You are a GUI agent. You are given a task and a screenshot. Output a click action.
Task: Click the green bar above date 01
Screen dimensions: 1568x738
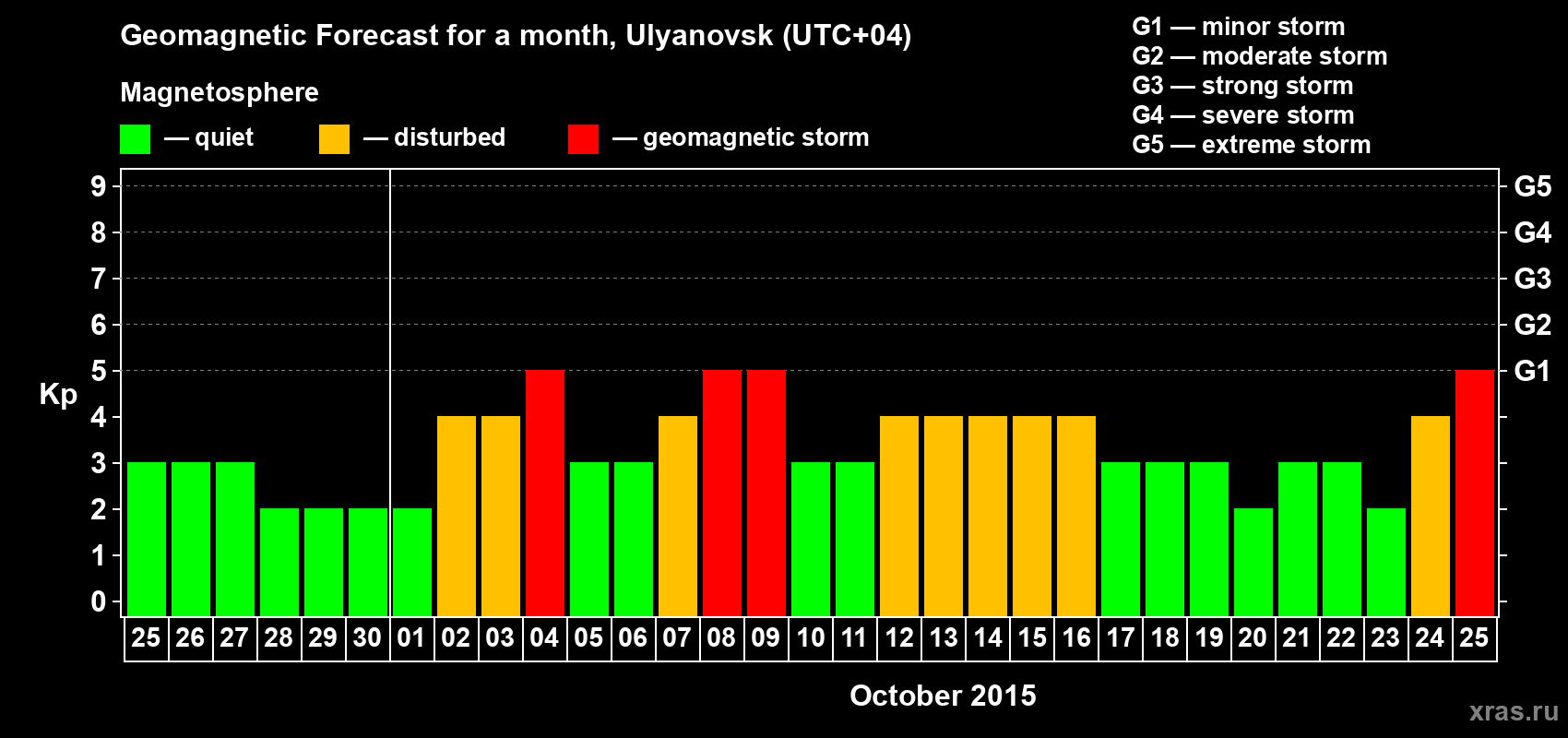412,562
